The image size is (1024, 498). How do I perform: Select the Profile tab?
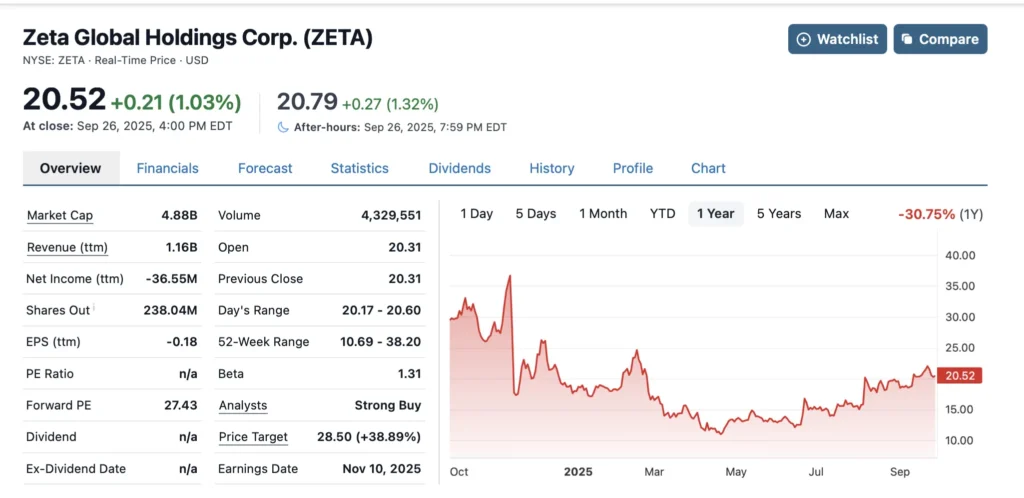coord(632,168)
